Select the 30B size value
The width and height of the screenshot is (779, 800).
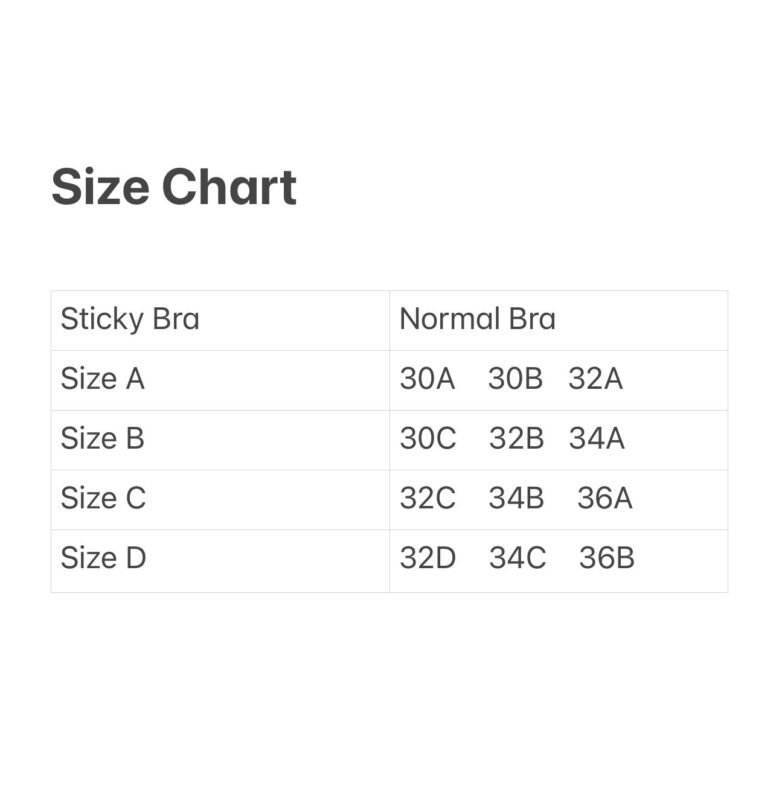[x=515, y=379]
